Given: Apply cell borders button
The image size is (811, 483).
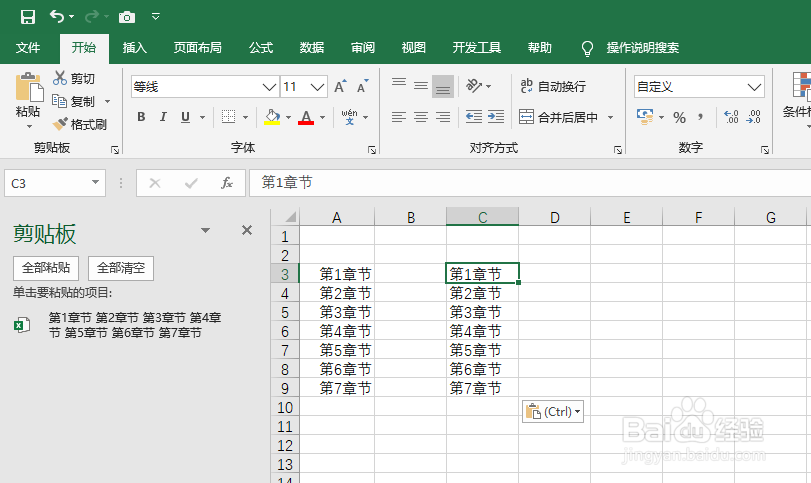Looking at the screenshot, I should tap(228, 117).
